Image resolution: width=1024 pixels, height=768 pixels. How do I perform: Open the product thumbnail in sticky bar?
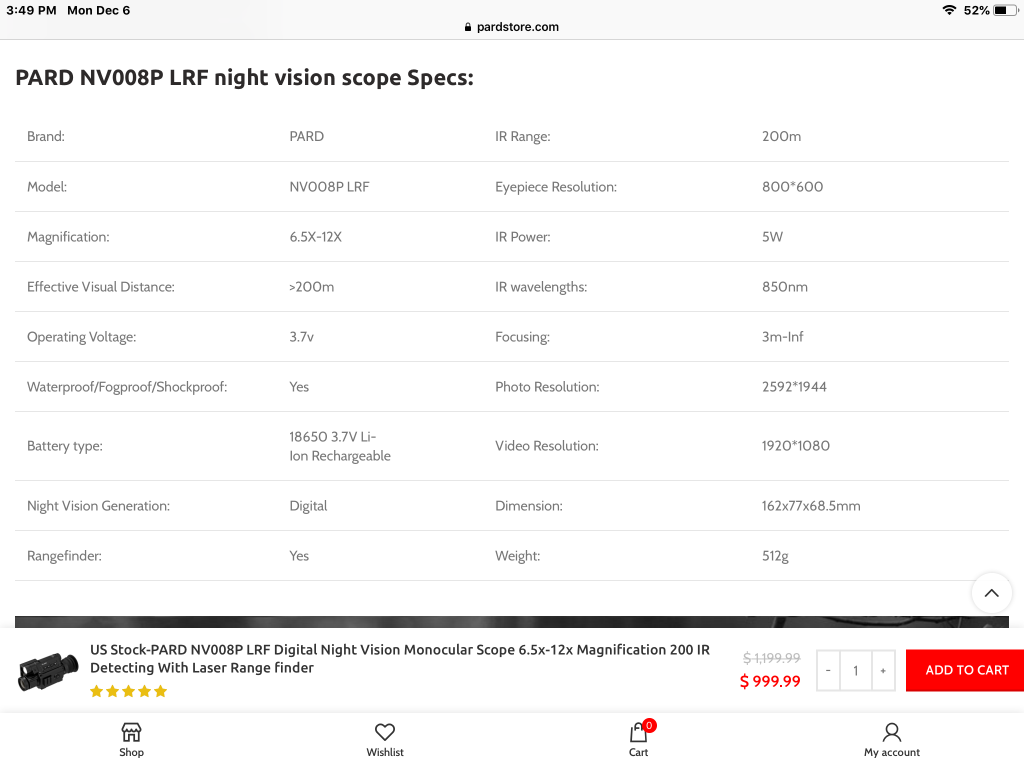pyautogui.click(x=48, y=671)
